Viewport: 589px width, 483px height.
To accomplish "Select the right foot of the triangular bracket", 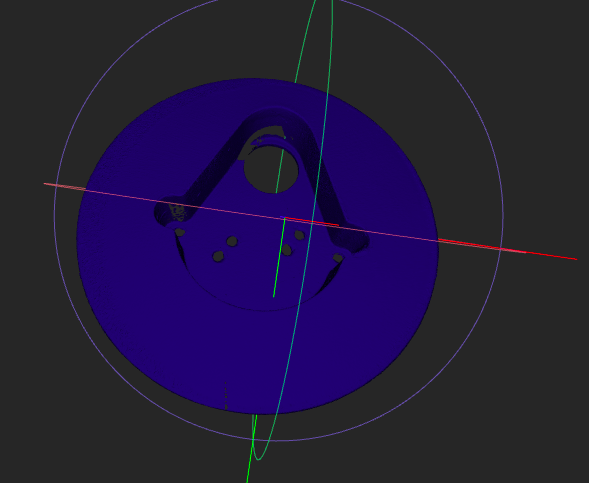I will coord(352,240).
